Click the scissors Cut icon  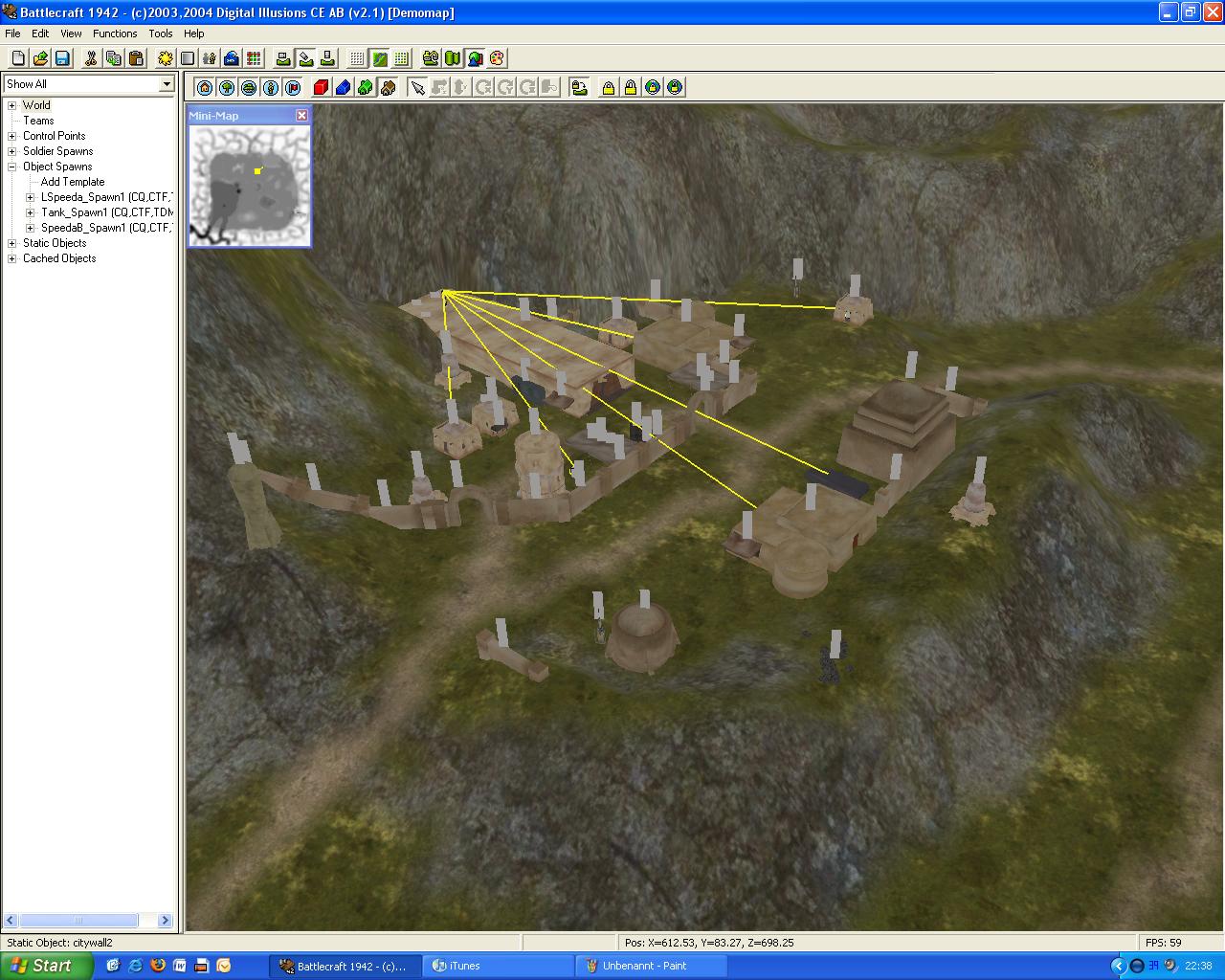[x=91, y=58]
